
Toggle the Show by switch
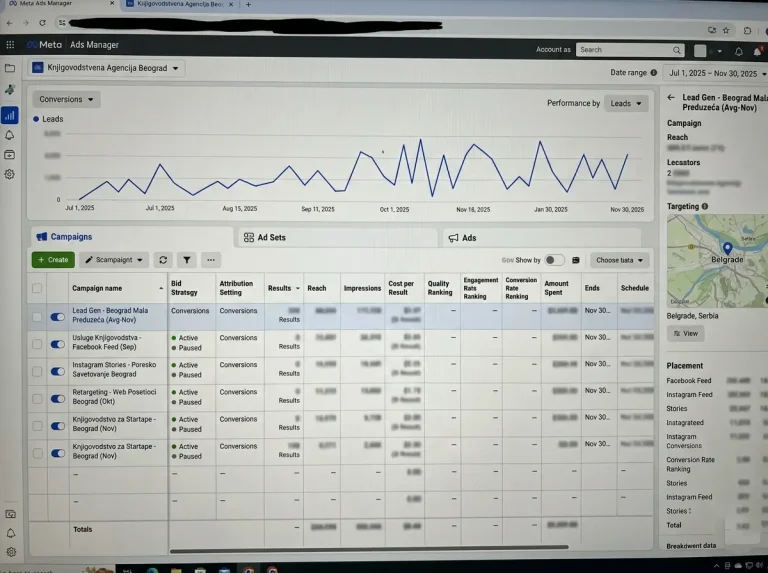[554, 260]
